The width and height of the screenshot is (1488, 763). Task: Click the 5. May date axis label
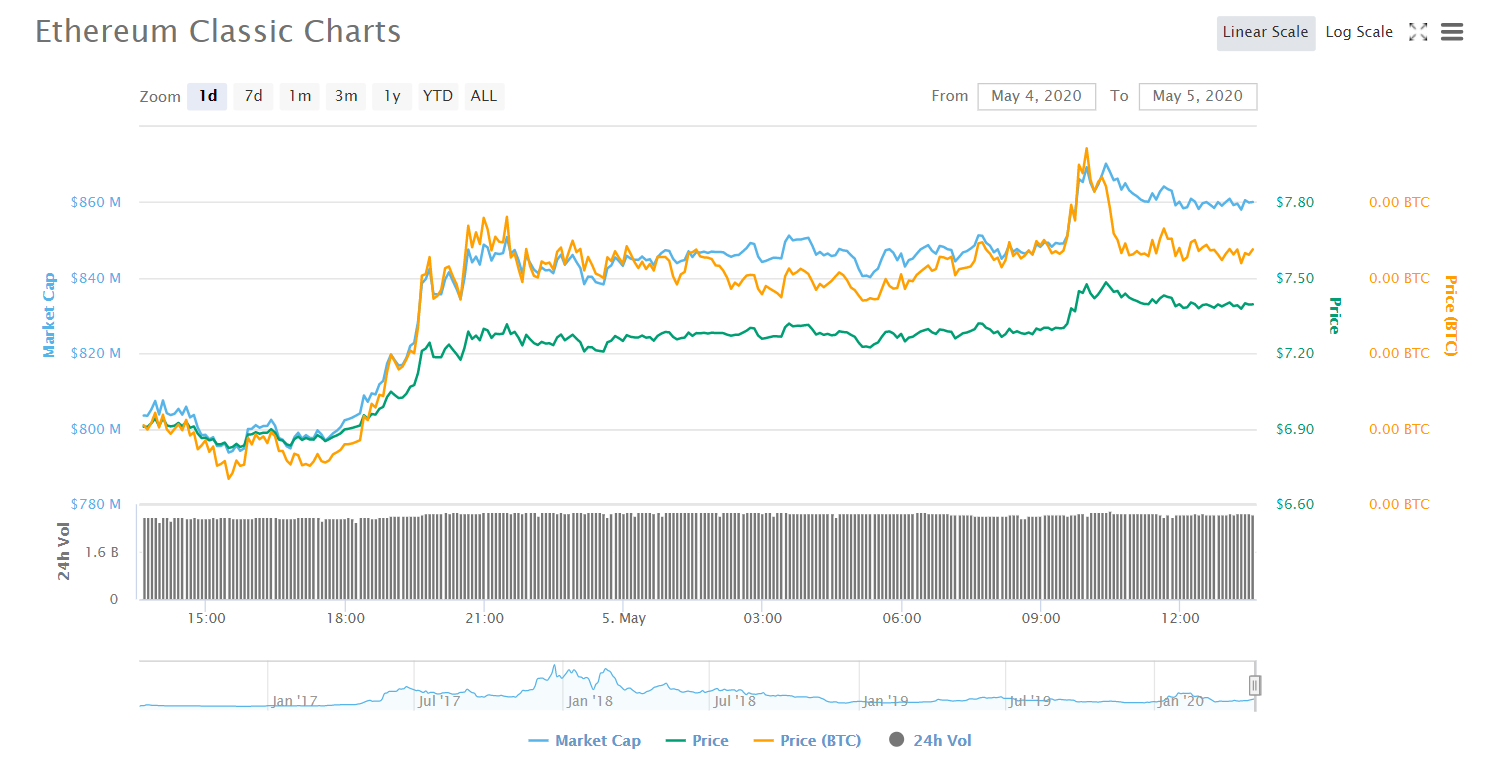click(624, 618)
